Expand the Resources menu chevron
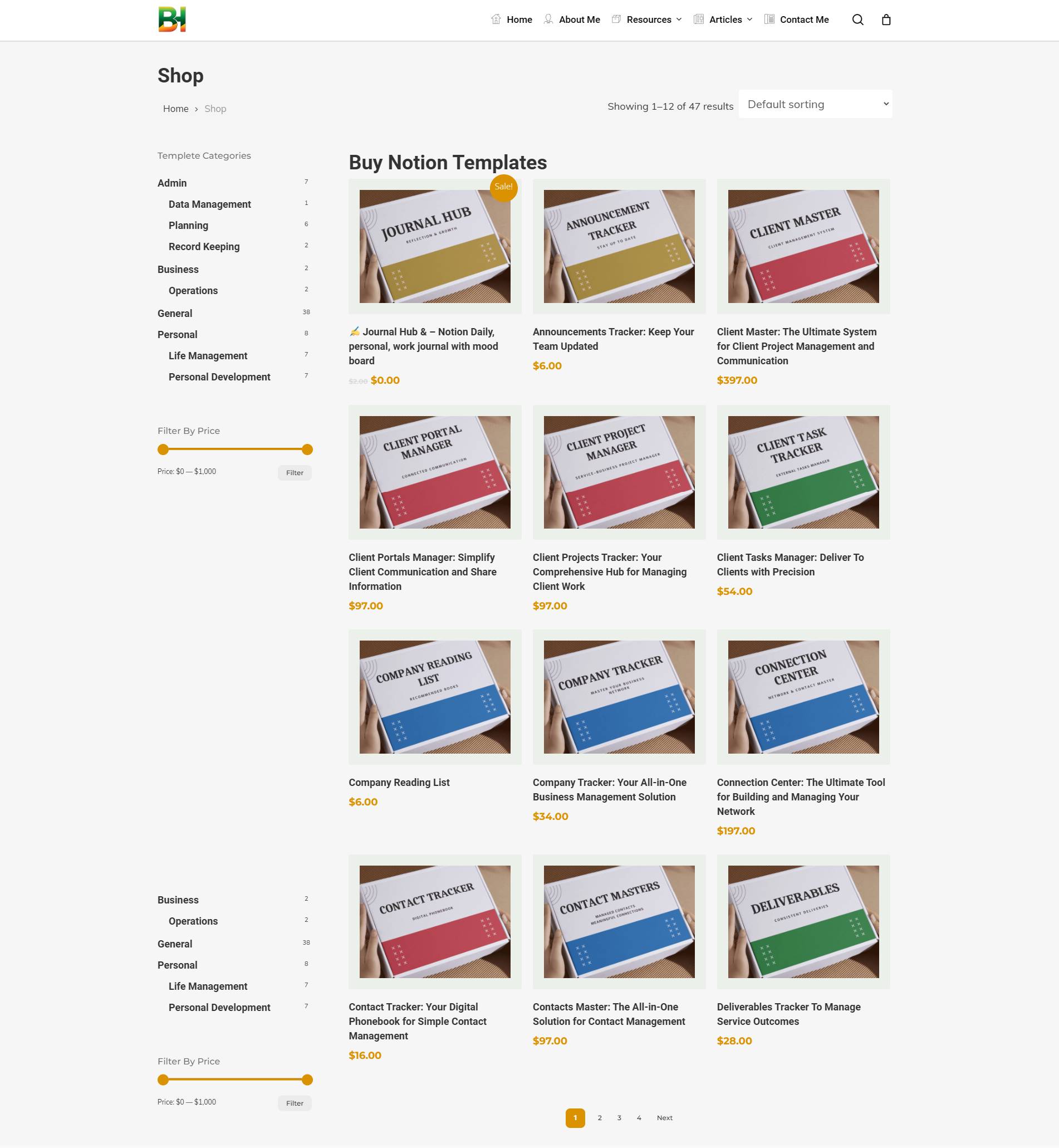The image size is (1059, 1148). pyautogui.click(x=679, y=19)
